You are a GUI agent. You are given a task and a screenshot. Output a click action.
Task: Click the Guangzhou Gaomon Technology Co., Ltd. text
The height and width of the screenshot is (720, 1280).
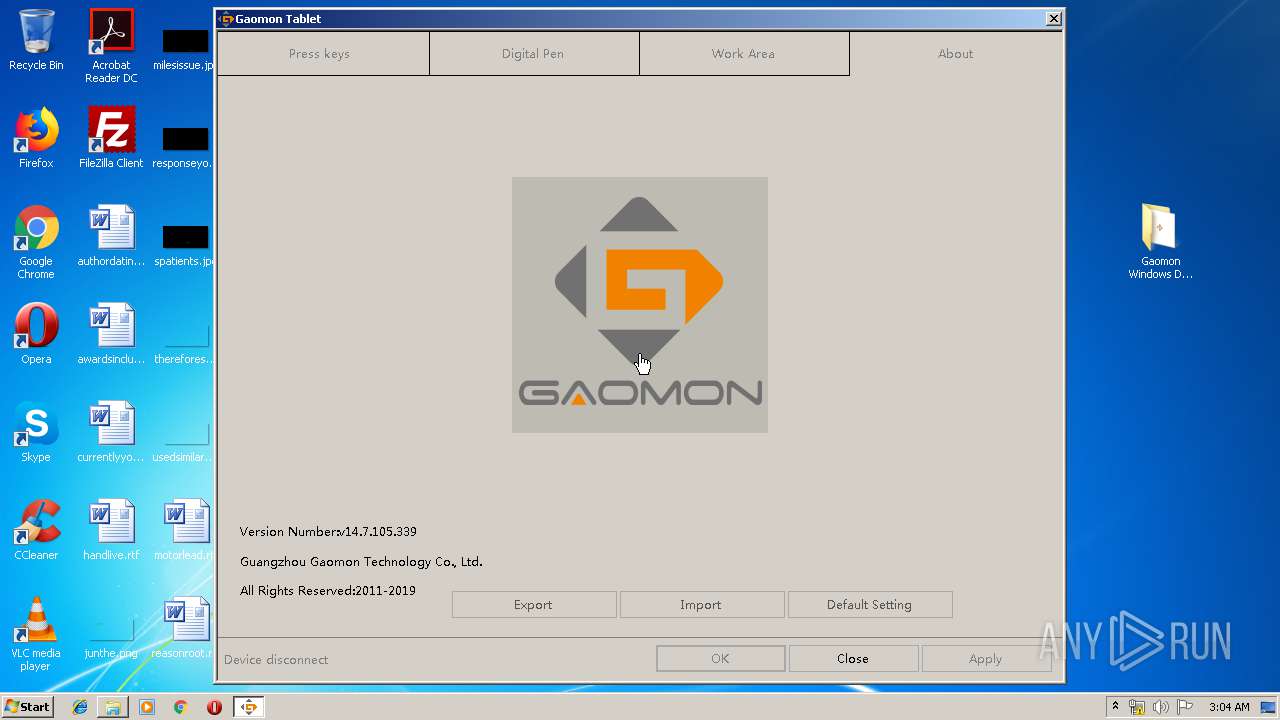361,561
